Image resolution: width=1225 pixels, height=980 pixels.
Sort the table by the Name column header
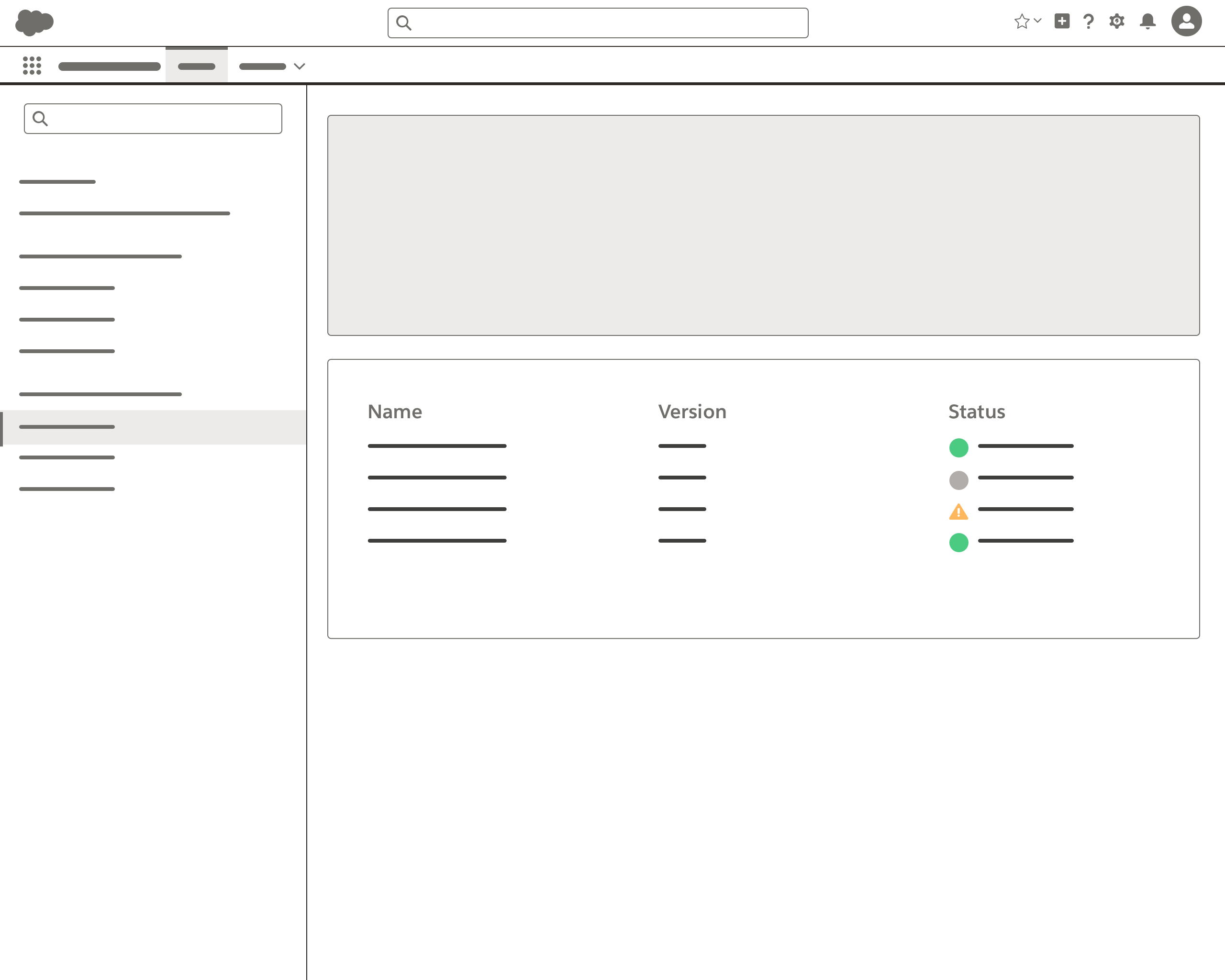click(395, 412)
